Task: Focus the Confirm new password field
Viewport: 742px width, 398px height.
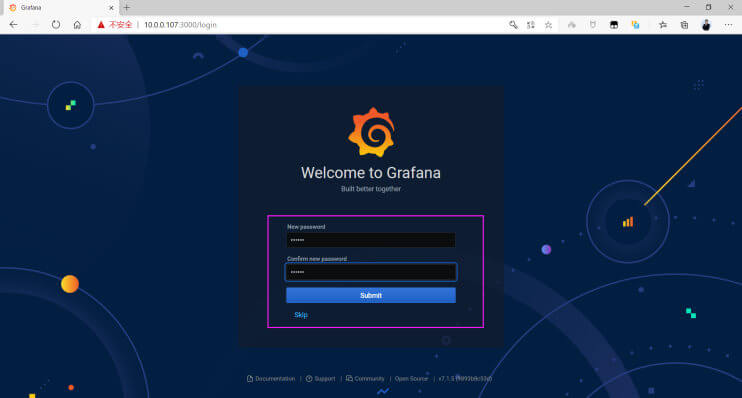Action: [371, 272]
